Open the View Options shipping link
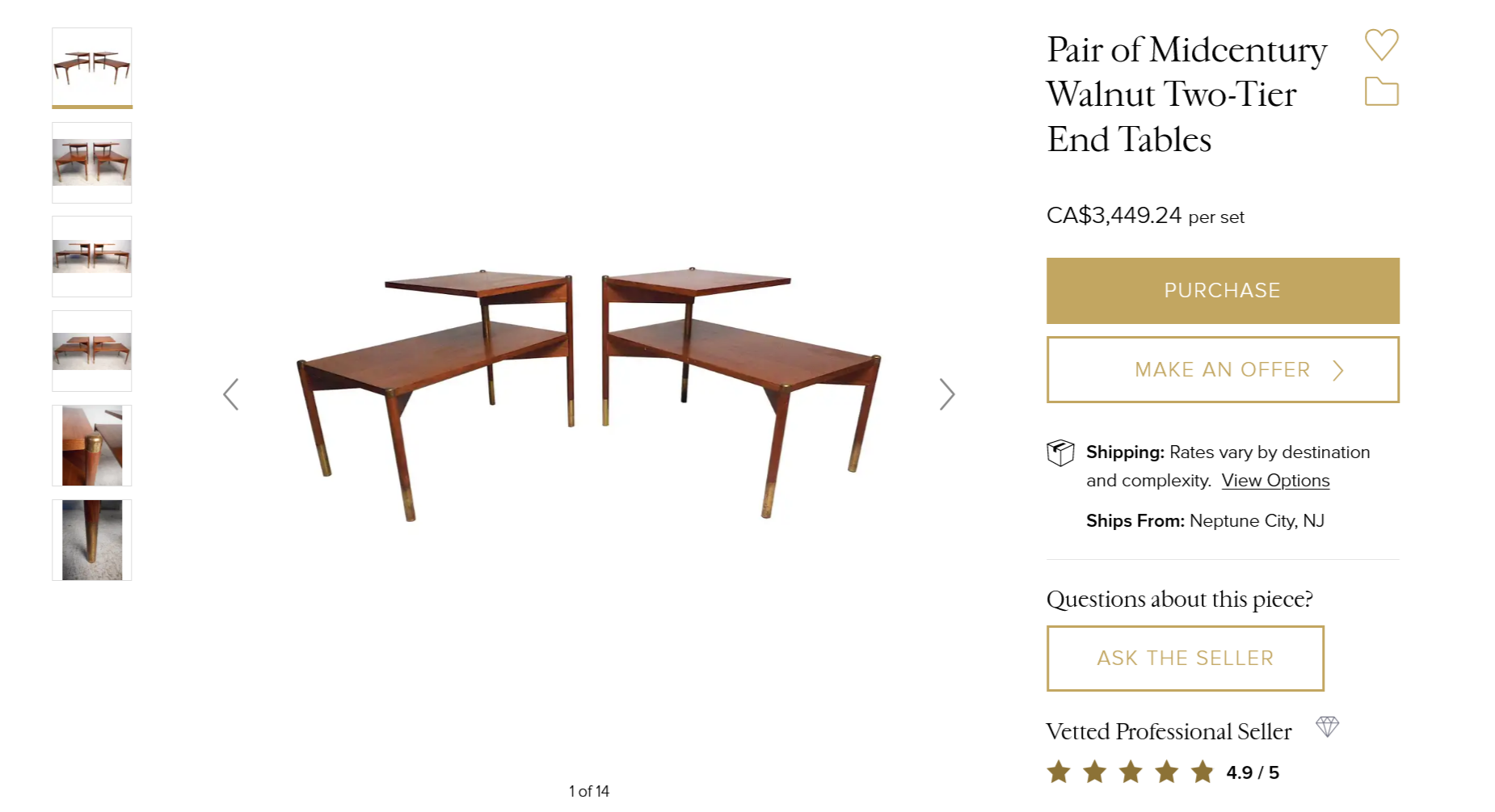Image resolution: width=1495 pixels, height=812 pixels. coord(1275,481)
